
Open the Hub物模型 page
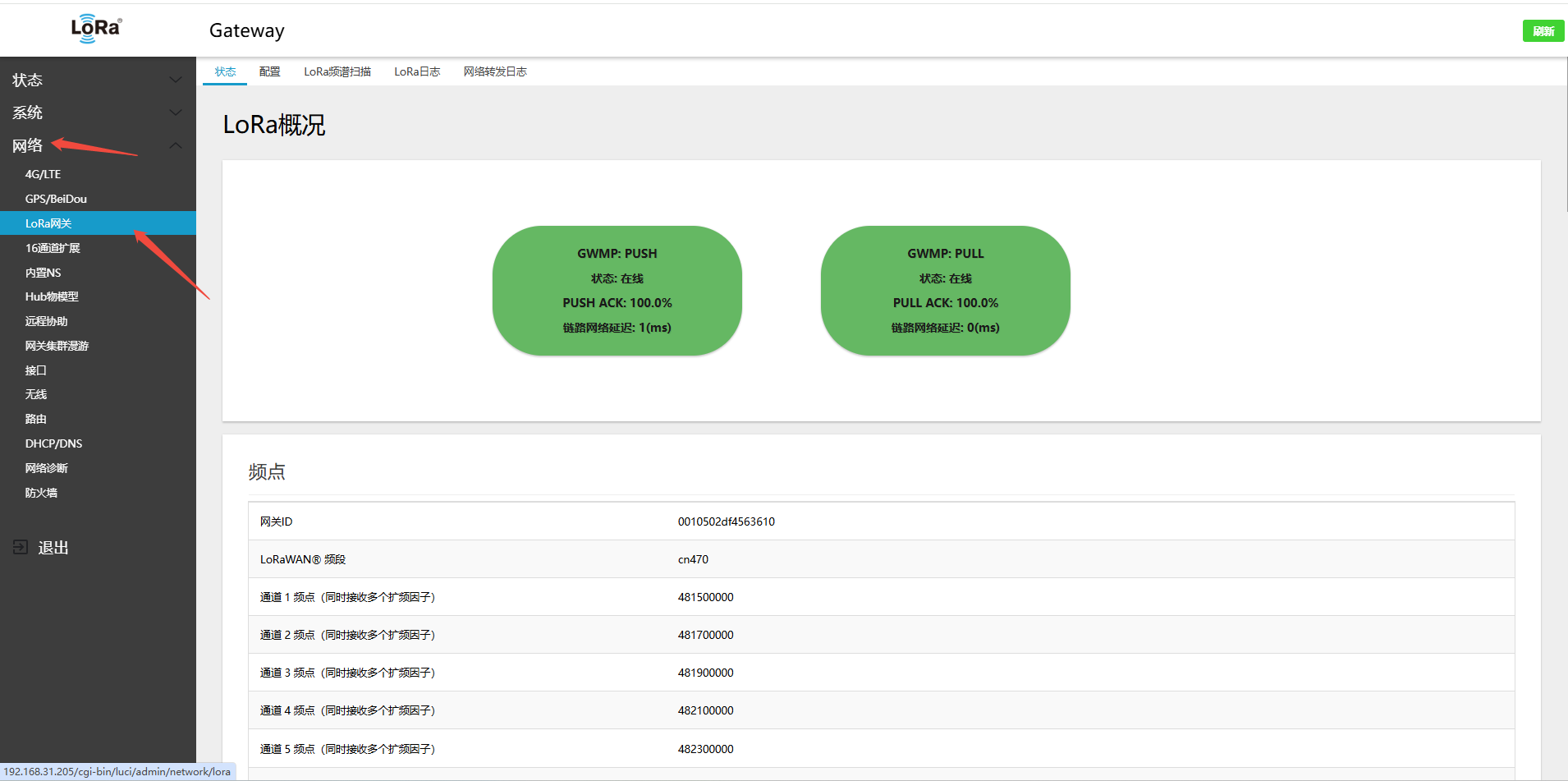pos(52,296)
